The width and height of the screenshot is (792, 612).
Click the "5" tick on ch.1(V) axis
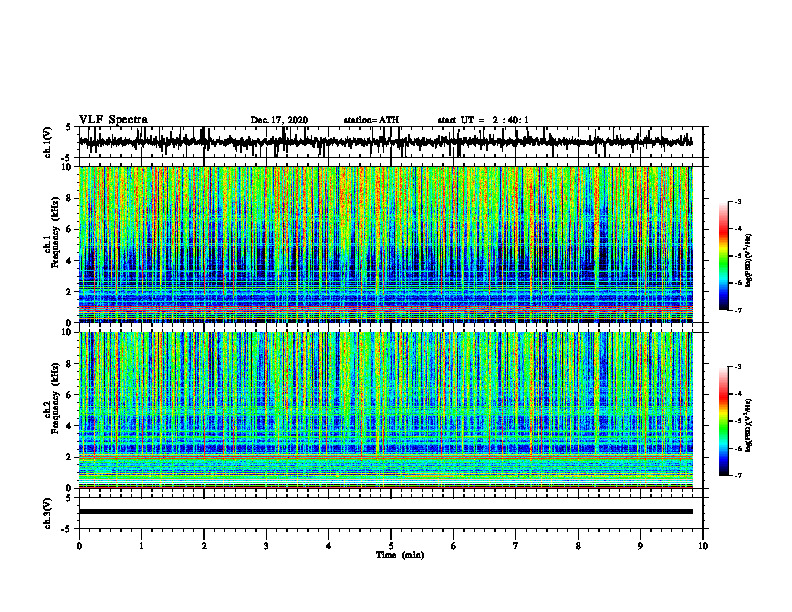pos(69,128)
